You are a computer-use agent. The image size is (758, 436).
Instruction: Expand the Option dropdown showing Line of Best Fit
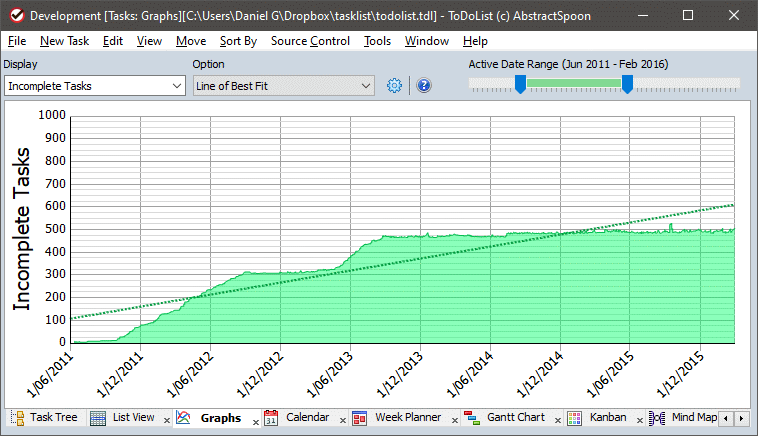click(283, 86)
